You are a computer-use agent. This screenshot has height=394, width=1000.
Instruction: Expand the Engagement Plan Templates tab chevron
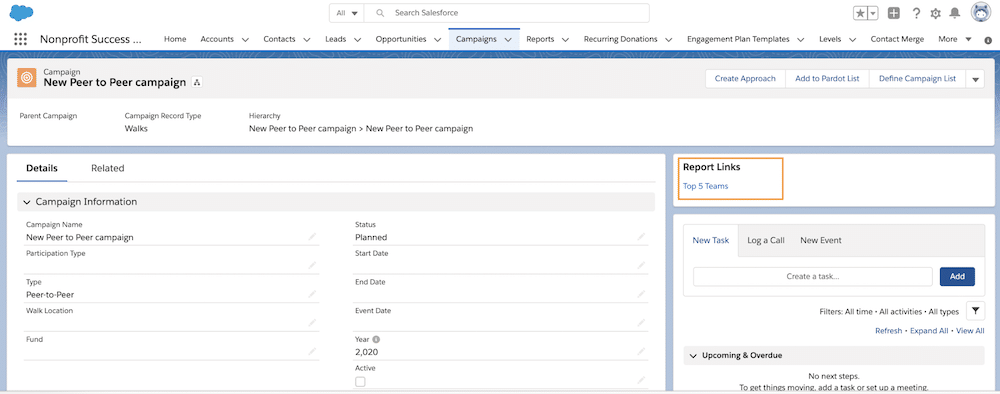[800, 40]
